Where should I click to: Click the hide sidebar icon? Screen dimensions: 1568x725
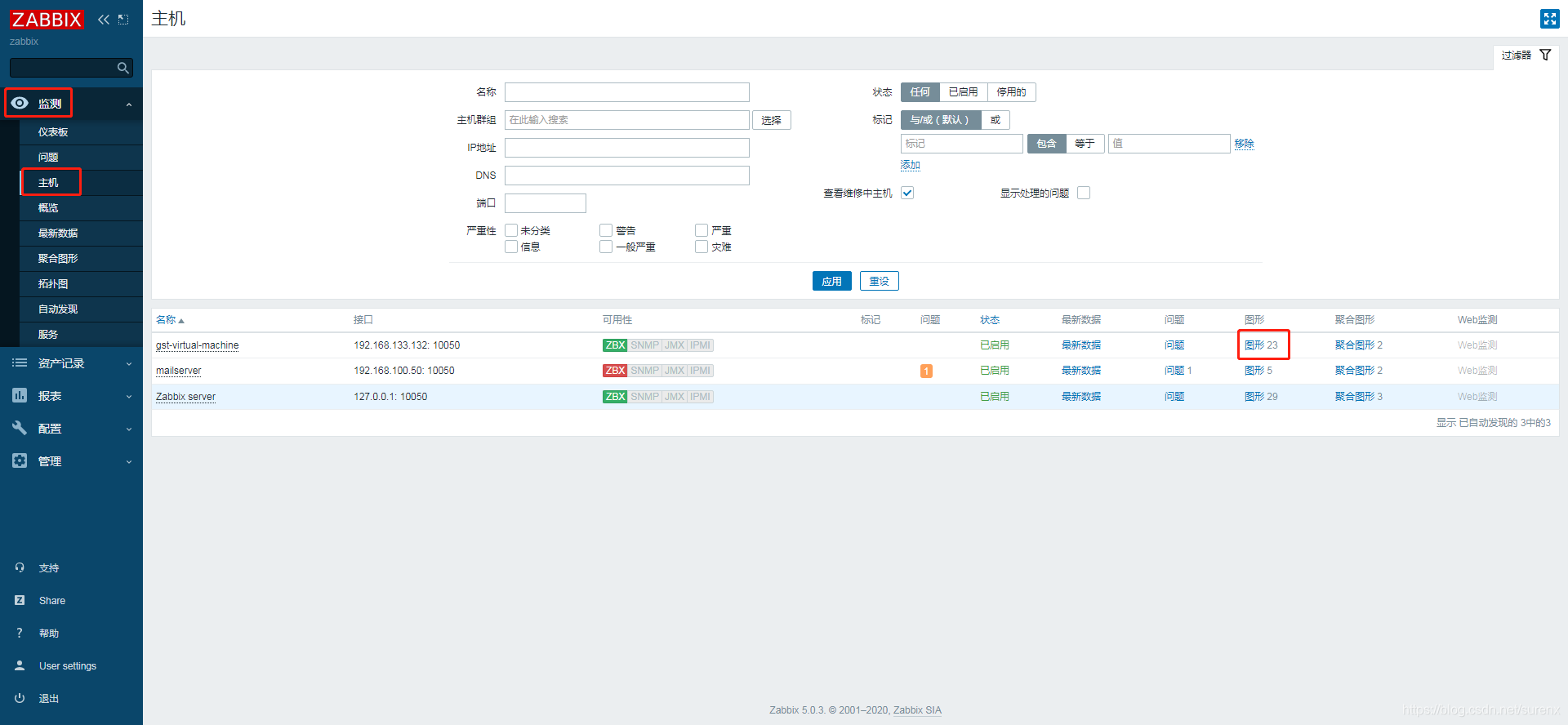(x=123, y=20)
